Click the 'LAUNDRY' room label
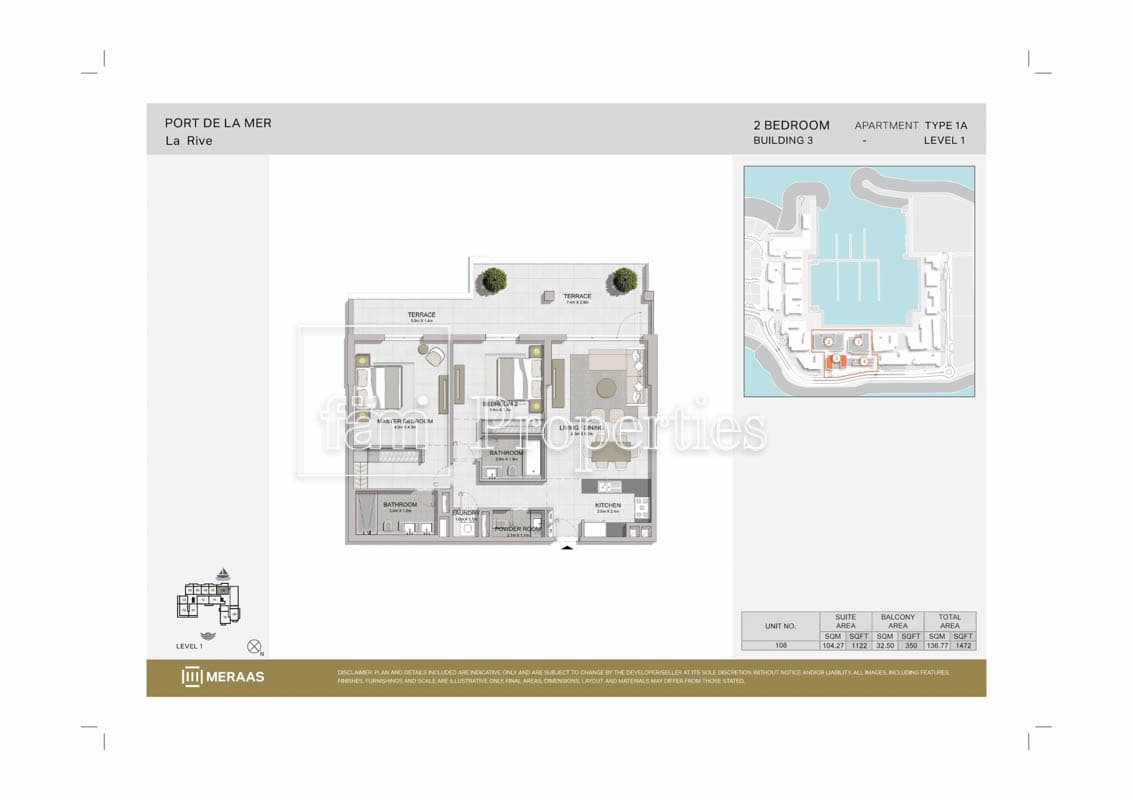This screenshot has height=800, width=1133. (x=466, y=512)
